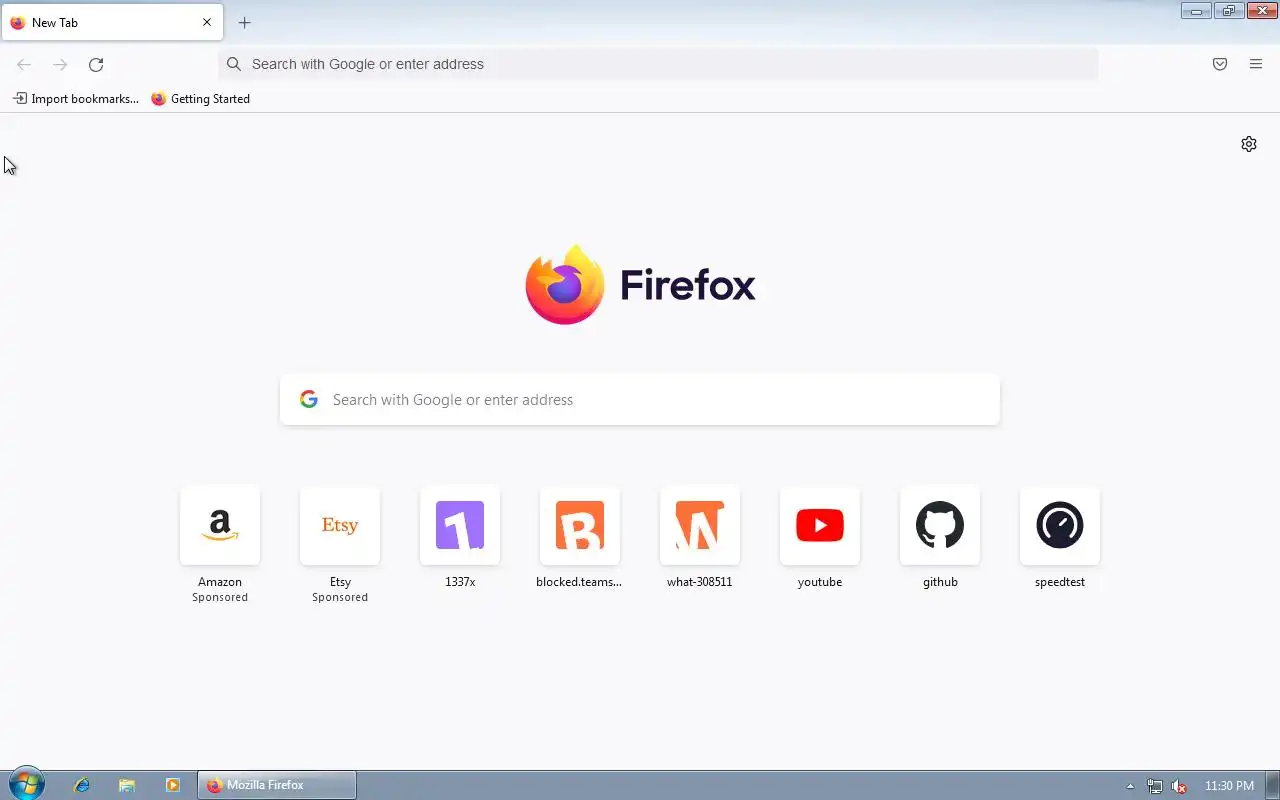This screenshot has width=1280, height=800.
Task: Open the 1337x shortcut tile
Action: pyautogui.click(x=460, y=537)
